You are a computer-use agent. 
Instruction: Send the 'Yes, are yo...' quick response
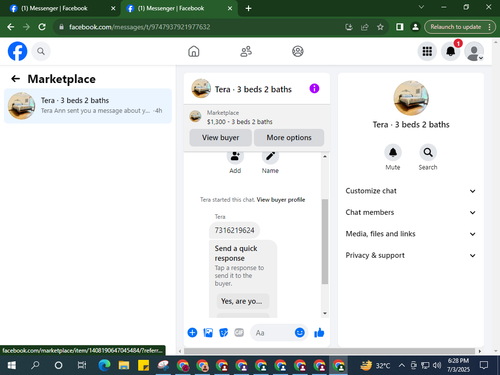coord(243,301)
